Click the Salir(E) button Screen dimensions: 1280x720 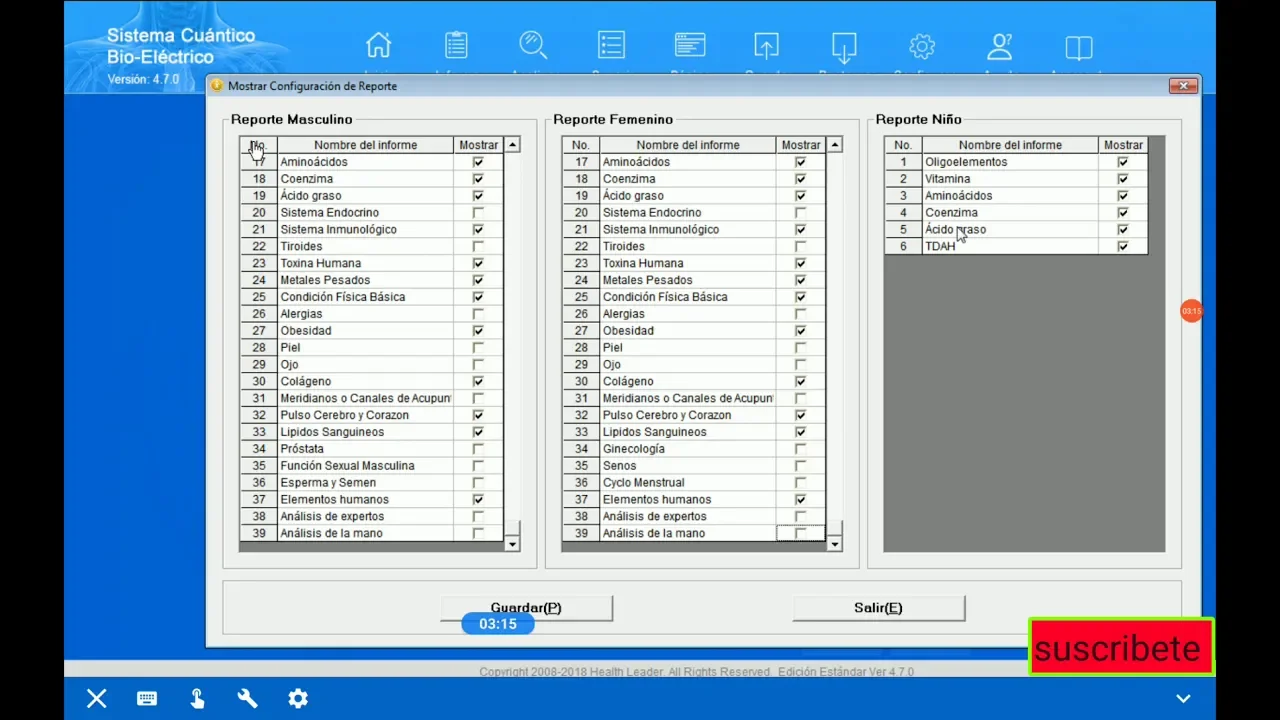pyautogui.click(x=878, y=608)
